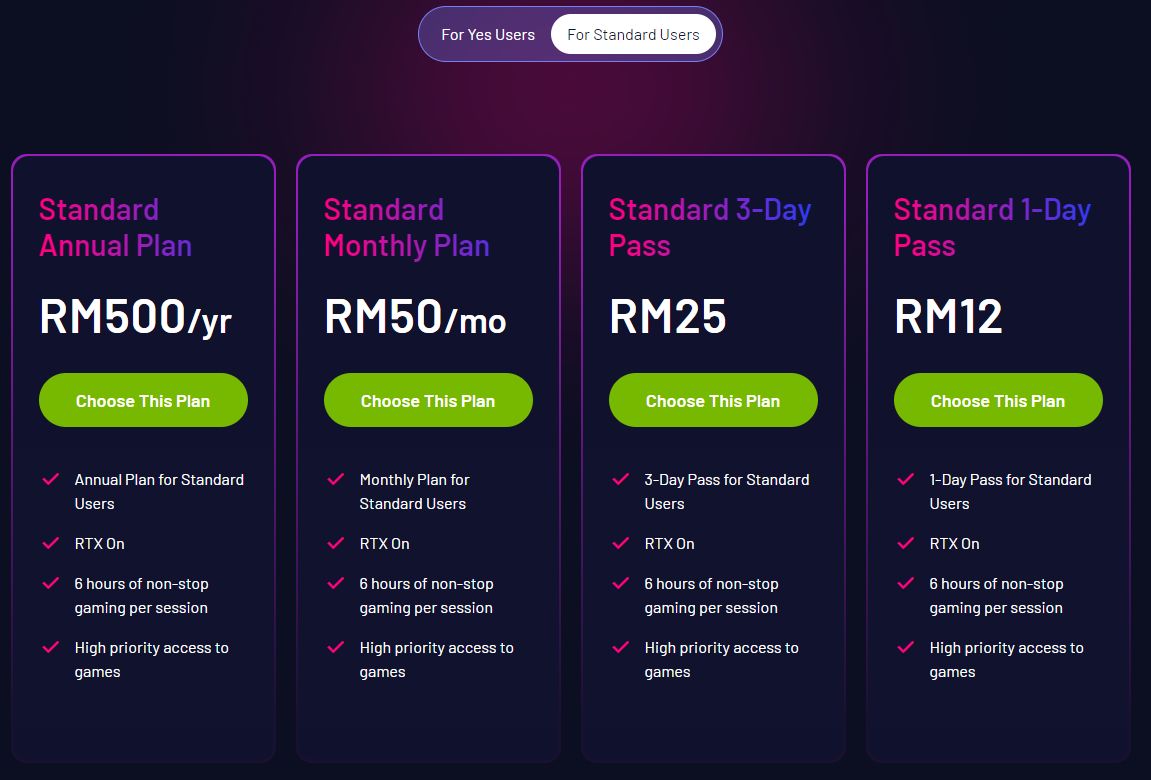Click the checkmark beside RTX On on Annual Plan
Screen dimensions: 1151x780
pyautogui.click(x=51, y=543)
